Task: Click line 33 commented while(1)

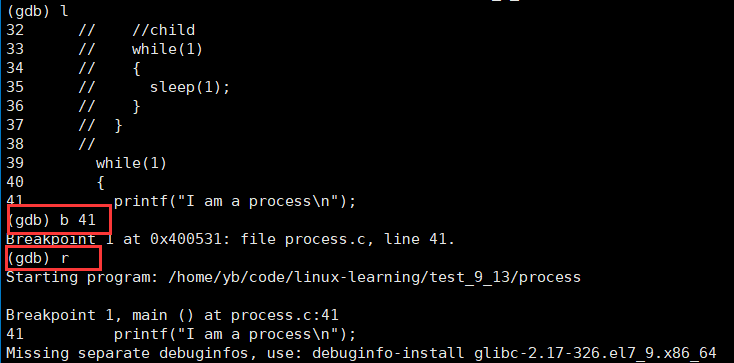Action: pyautogui.click(x=105, y=49)
